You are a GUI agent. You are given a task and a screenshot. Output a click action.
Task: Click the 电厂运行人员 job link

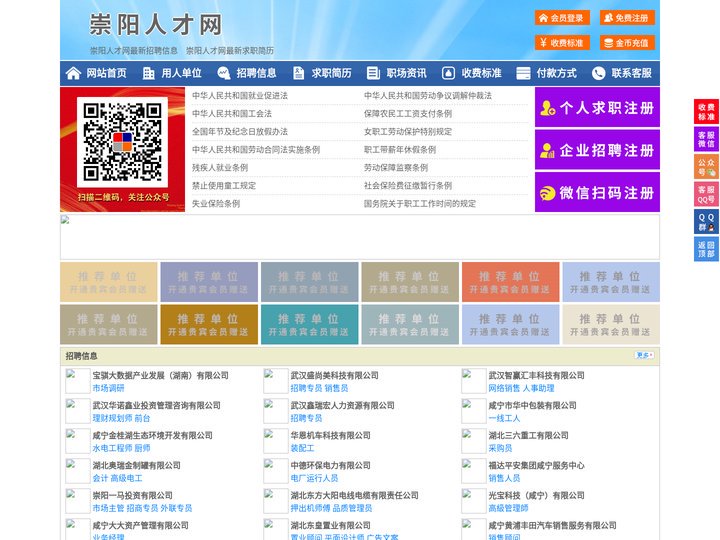(314, 478)
